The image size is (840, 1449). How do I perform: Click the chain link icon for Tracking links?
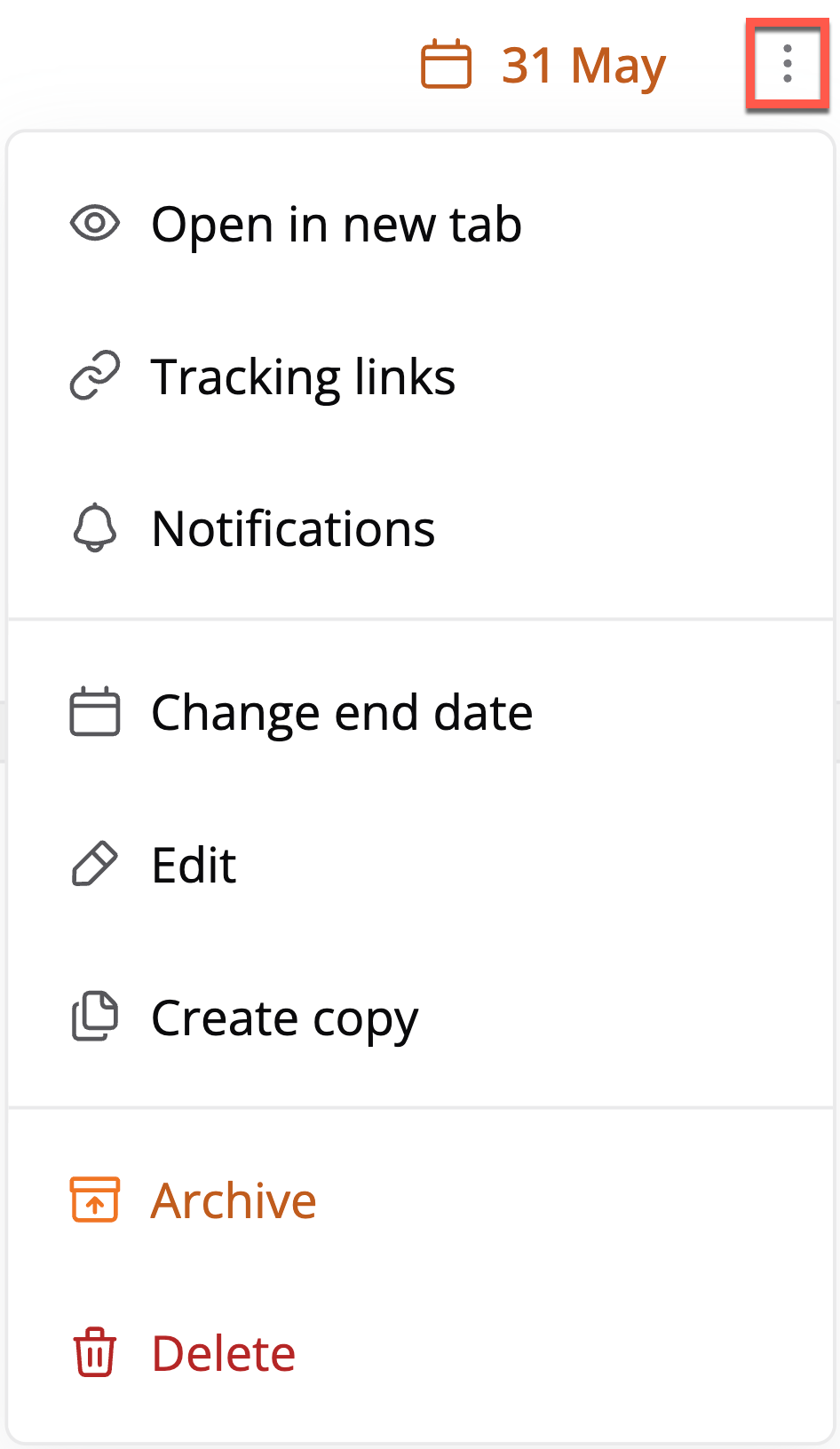(95, 376)
